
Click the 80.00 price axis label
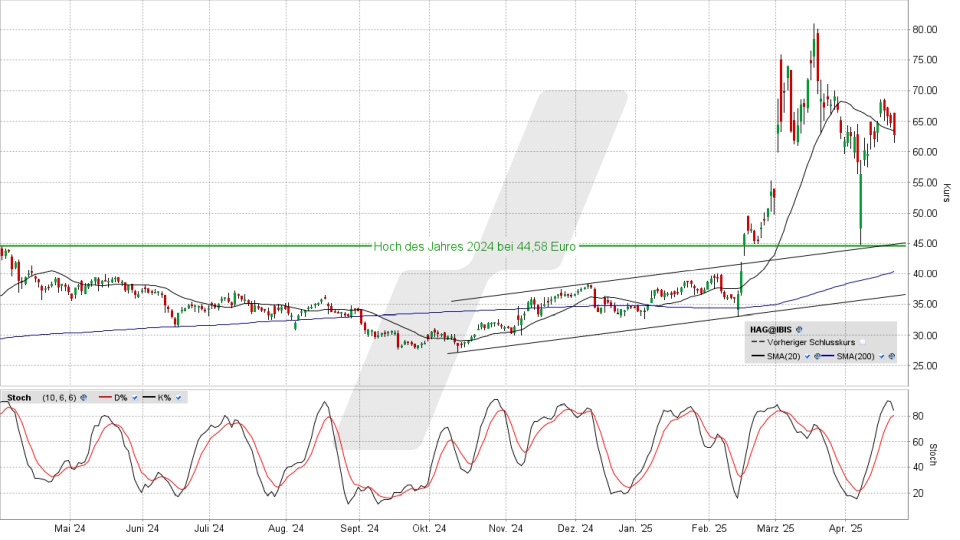click(x=924, y=30)
